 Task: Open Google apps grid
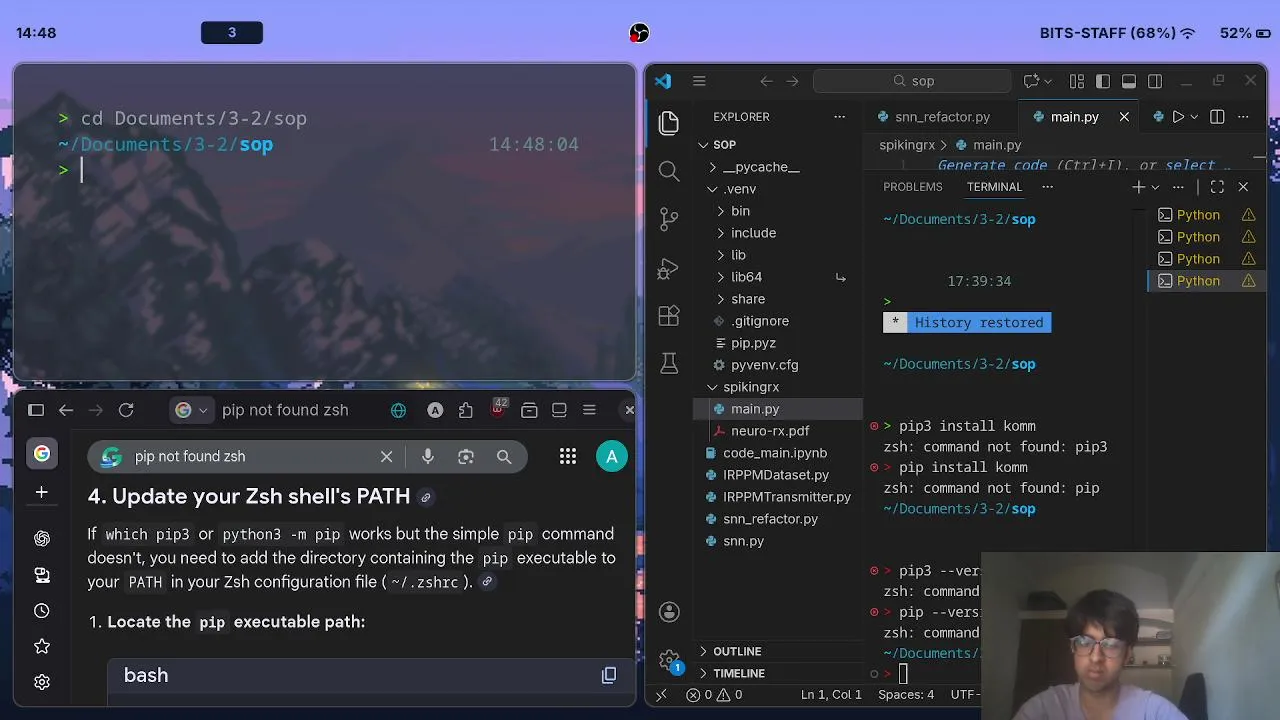(x=568, y=457)
